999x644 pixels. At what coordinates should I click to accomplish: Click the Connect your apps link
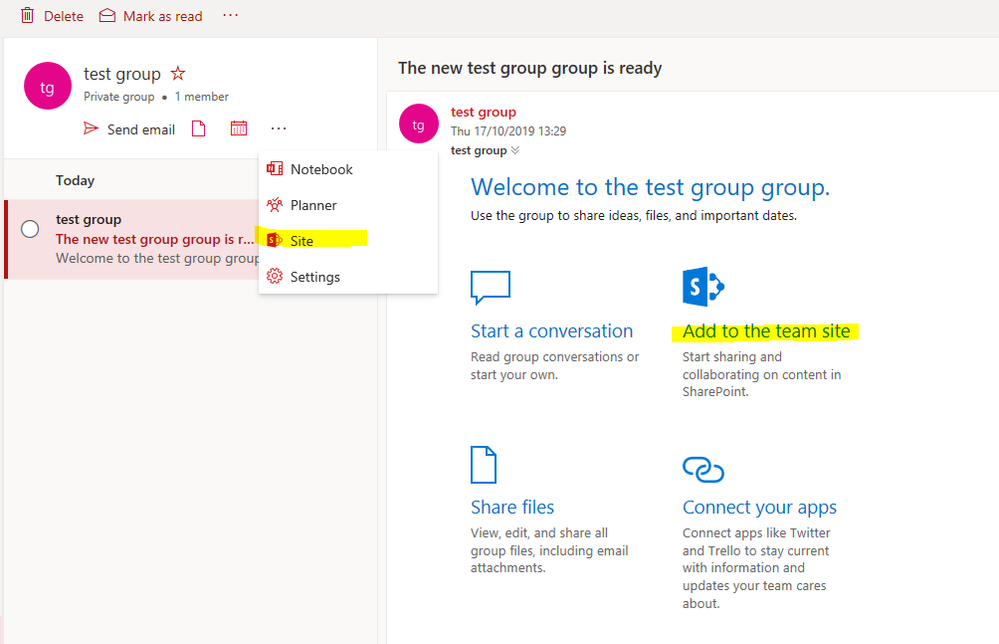coord(759,508)
